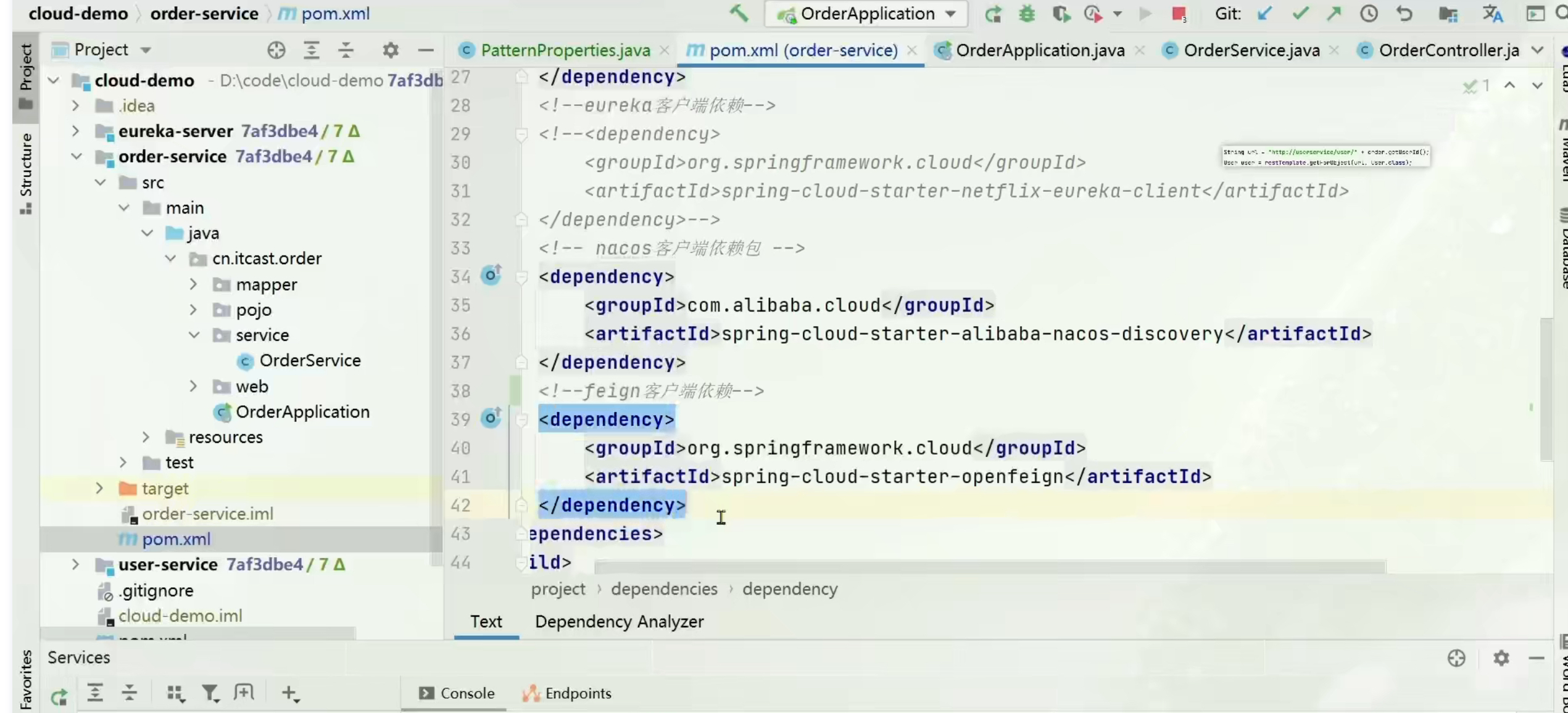This screenshot has height=713, width=1568.
Task: Click the gutter icon on line 39
Action: 491,418
